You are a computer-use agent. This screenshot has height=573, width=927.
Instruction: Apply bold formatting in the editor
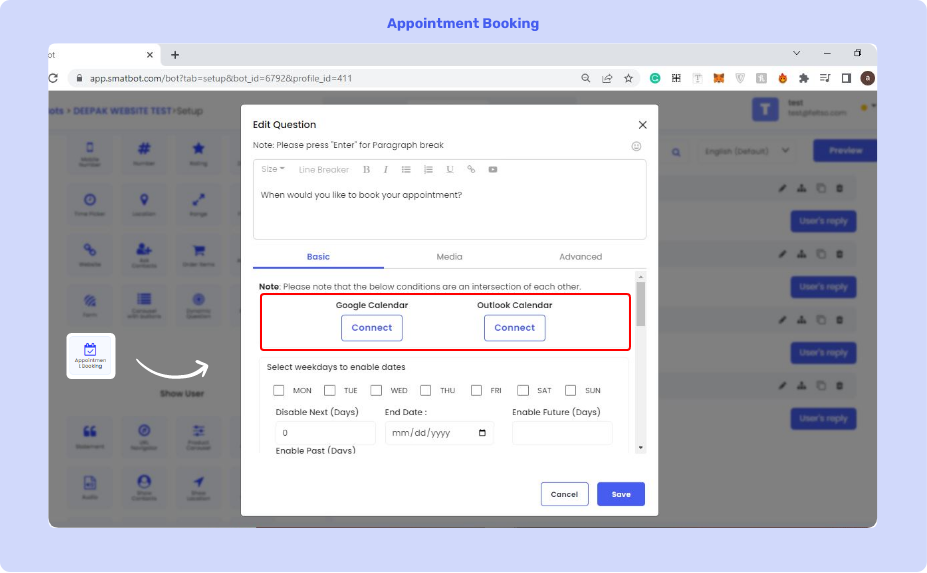tap(367, 170)
